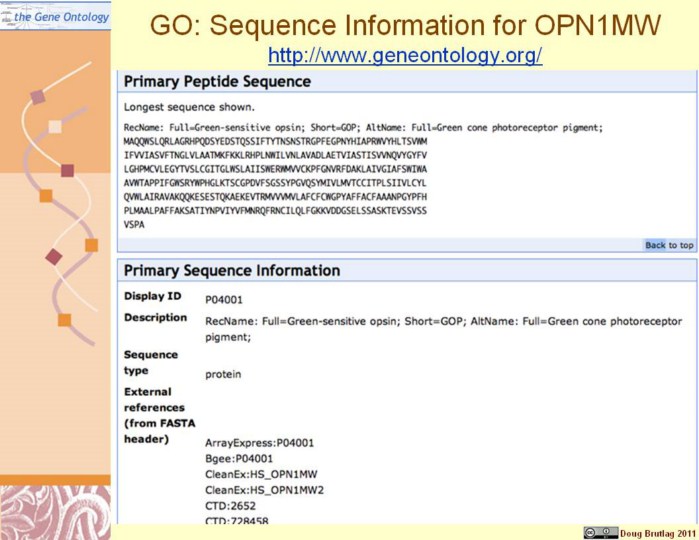Open the geneontology.org URL link
699x540 pixels.
point(405,56)
